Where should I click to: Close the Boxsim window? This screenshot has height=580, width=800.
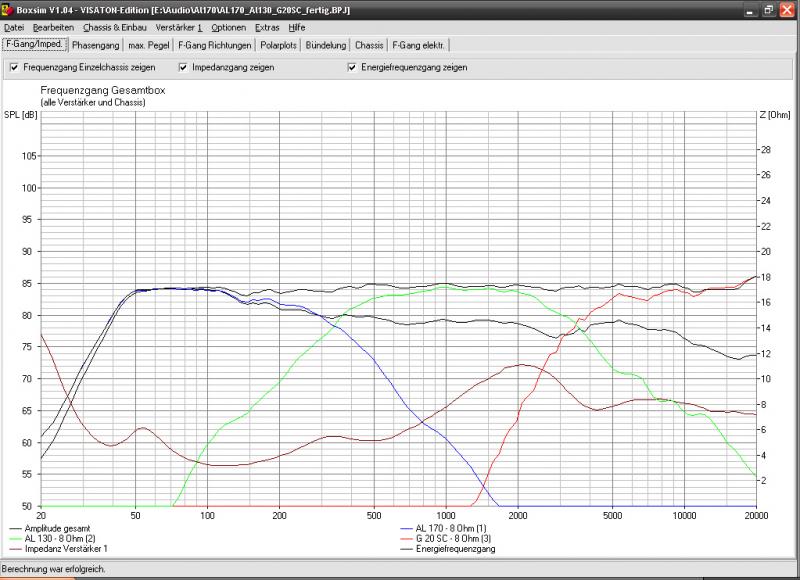787,10
